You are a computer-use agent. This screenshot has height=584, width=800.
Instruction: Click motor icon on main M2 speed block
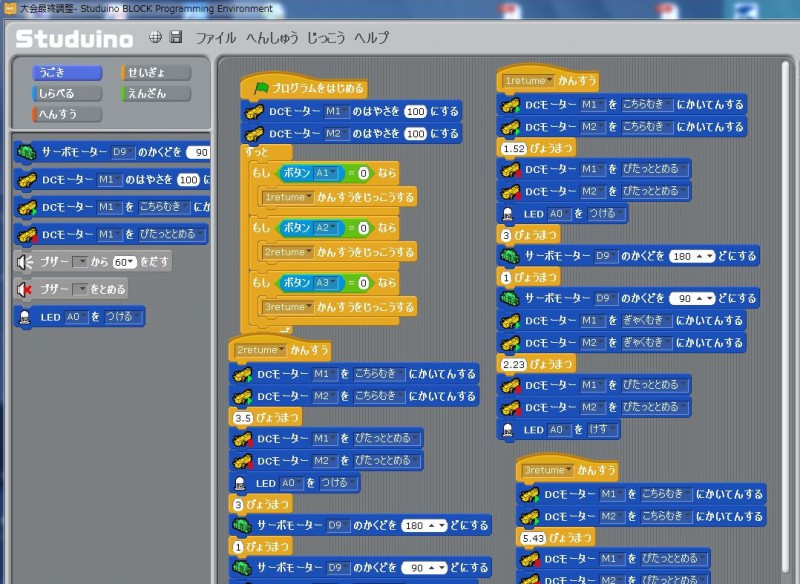click(x=254, y=134)
